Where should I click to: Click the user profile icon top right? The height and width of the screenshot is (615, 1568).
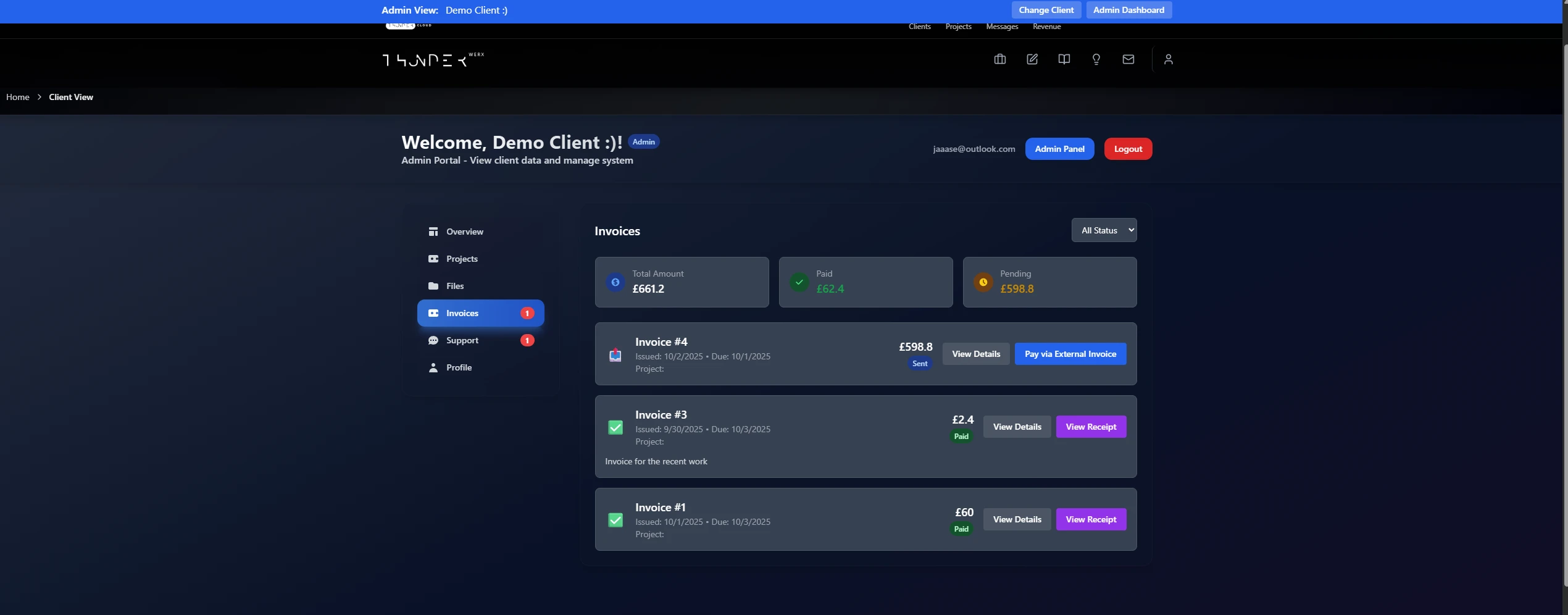[1168, 59]
